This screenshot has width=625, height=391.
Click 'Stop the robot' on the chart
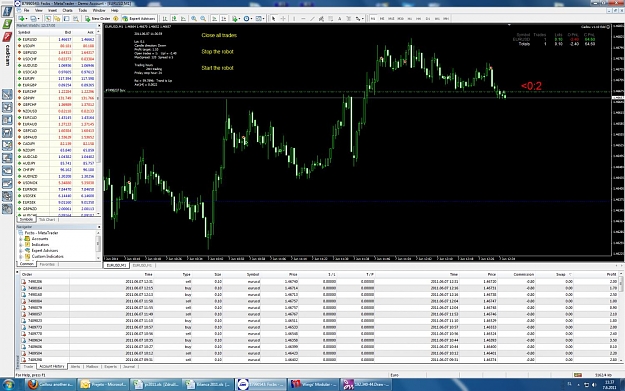(217, 51)
